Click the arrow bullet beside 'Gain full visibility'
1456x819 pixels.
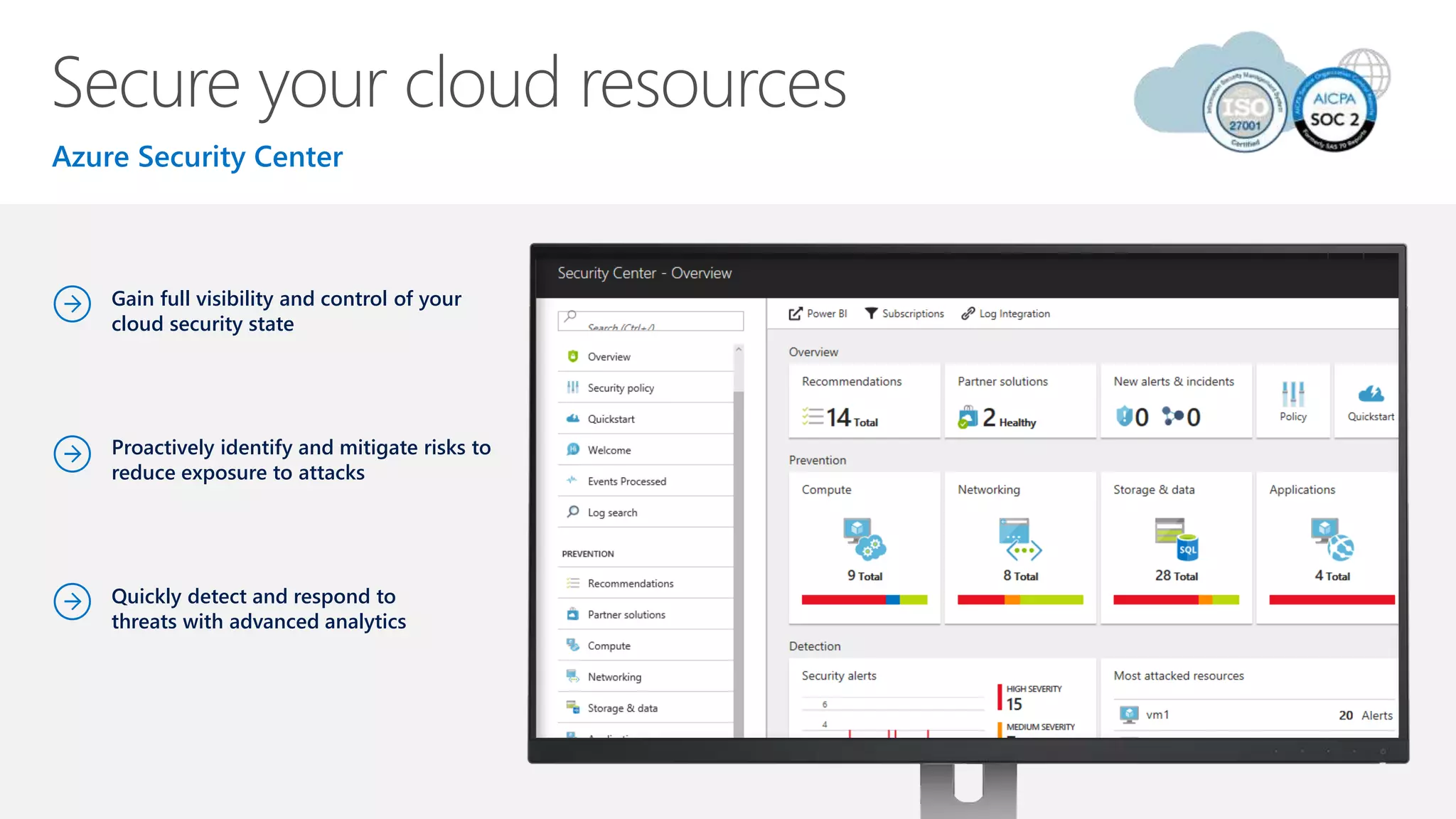73,304
